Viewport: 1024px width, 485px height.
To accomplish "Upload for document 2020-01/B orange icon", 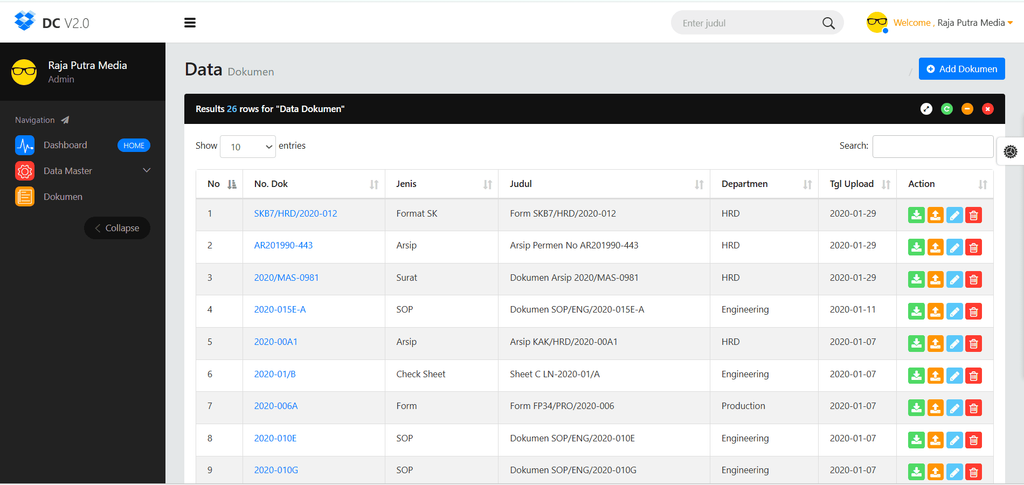I will (935, 375).
